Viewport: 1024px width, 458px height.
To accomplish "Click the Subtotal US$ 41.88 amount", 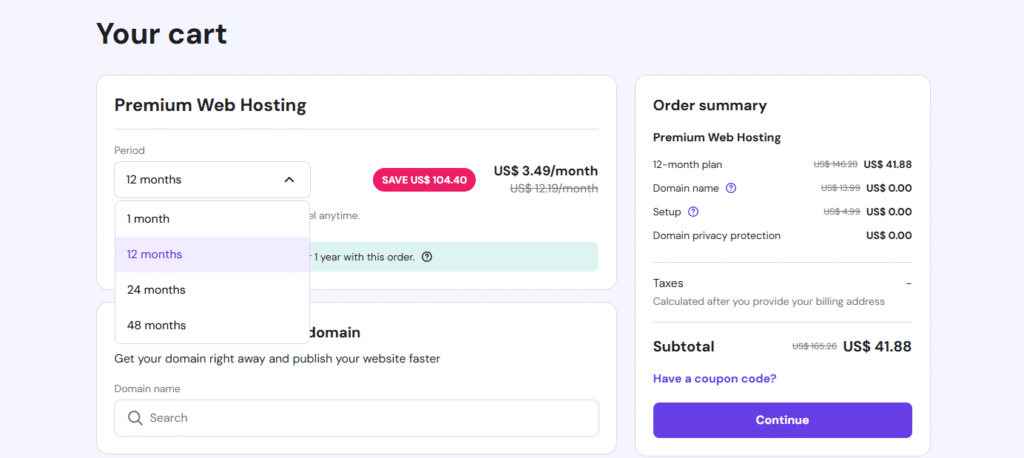I will 877,347.
